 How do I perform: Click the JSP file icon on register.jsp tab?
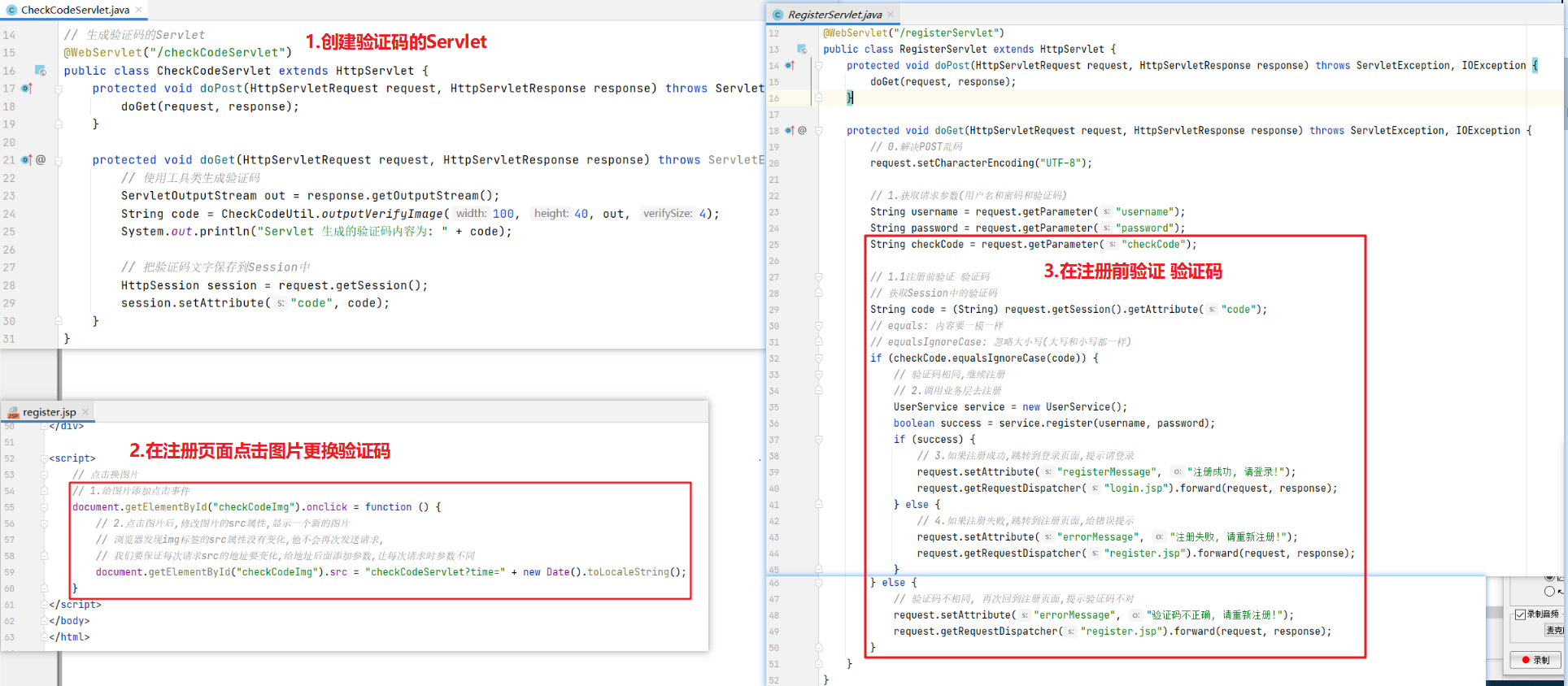tap(13, 413)
